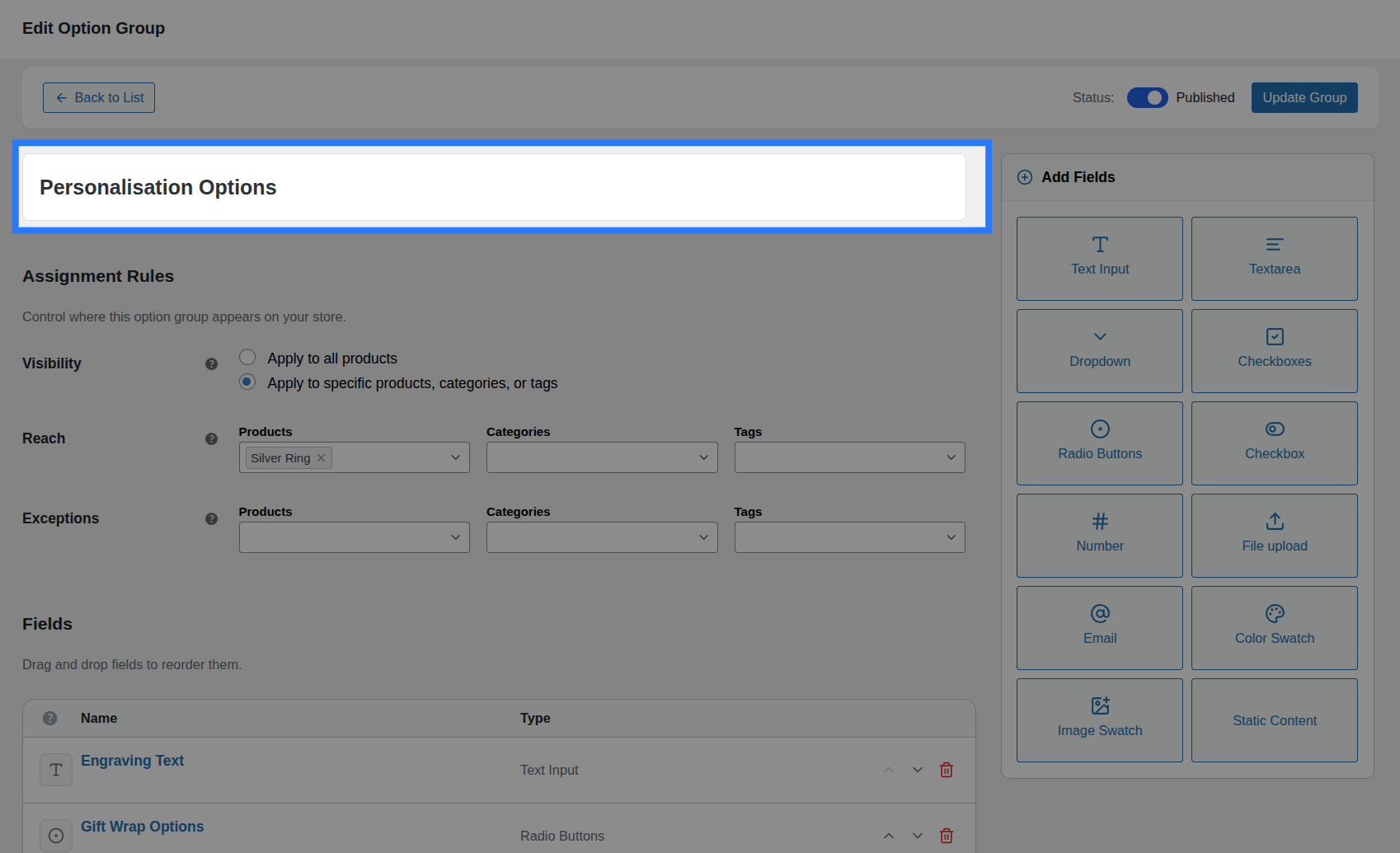Add a File upload field
The height and width of the screenshot is (853, 1400).
click(x=1274, y=536)
